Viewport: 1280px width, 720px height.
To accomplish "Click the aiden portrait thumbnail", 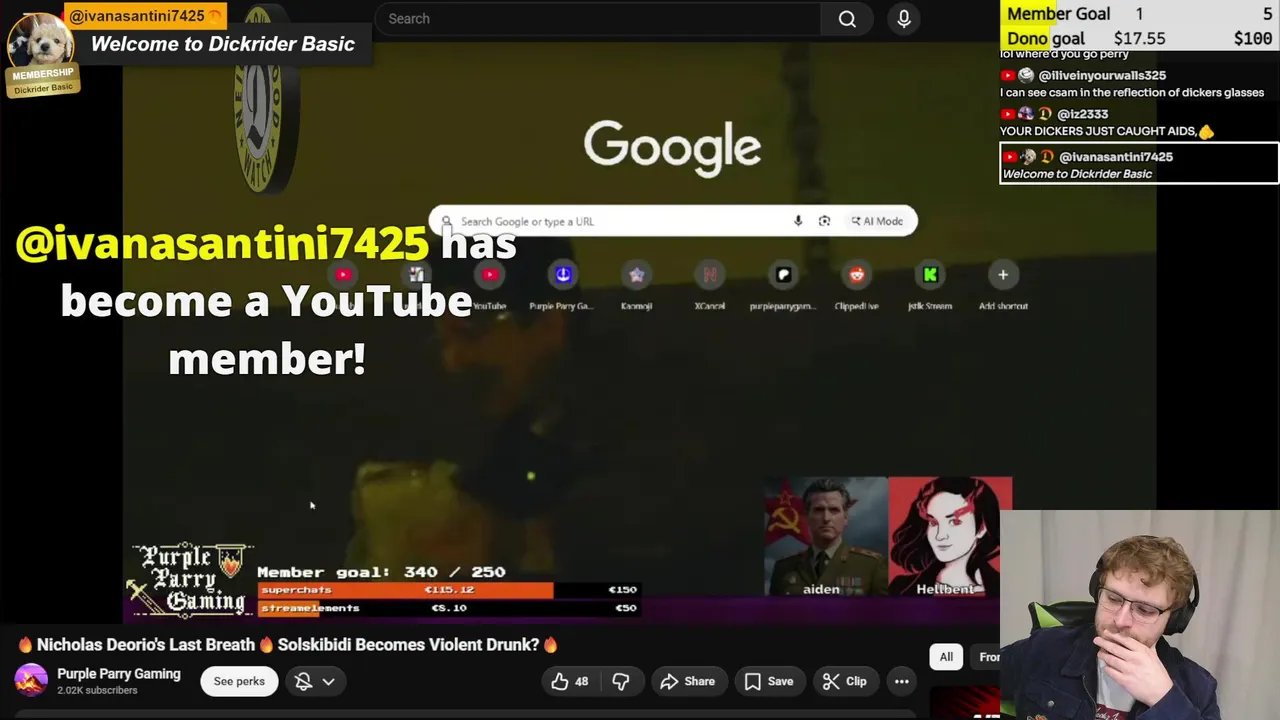I will pyautogui.click(x=826, y=537).
